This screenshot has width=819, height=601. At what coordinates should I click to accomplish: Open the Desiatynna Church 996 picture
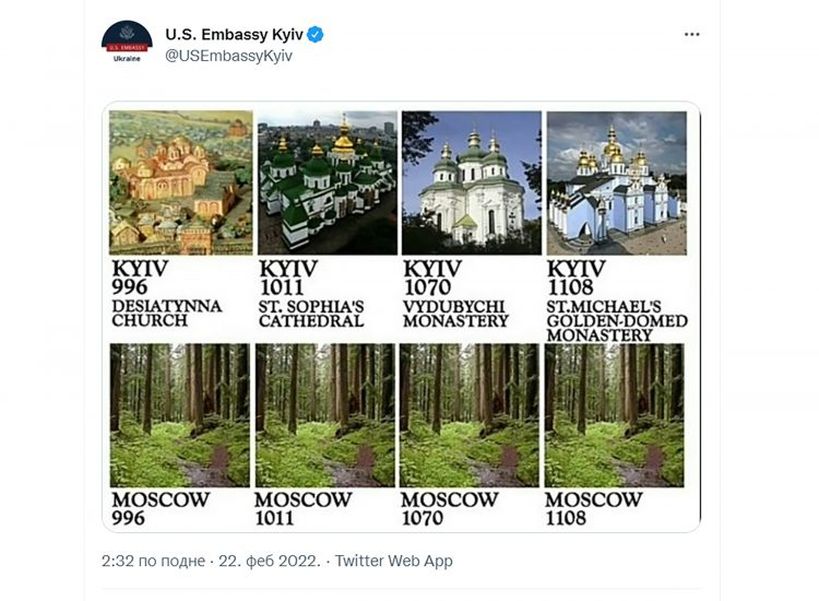point(181,183)
